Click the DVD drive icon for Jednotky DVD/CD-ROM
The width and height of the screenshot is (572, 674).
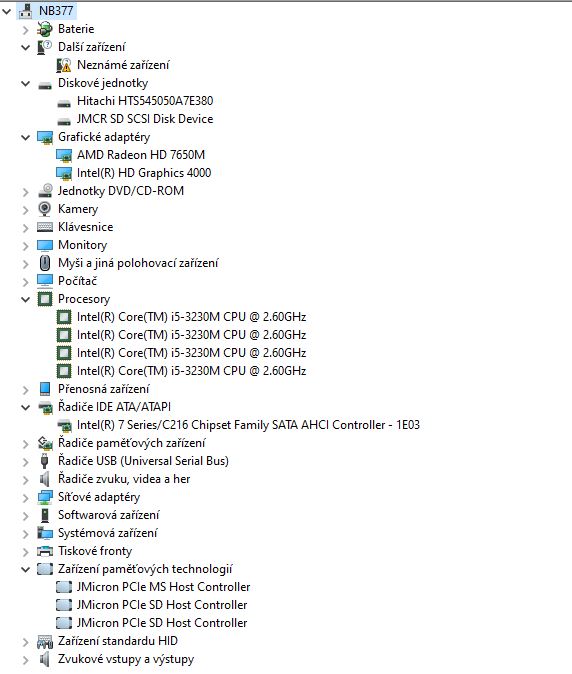pyautogui.click(x=45, y=191)
